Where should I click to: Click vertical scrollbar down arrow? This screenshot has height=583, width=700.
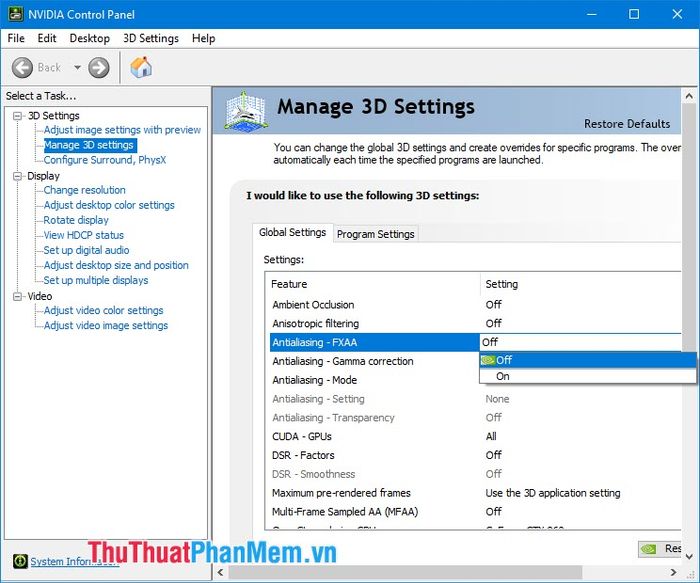coord(689,557)
